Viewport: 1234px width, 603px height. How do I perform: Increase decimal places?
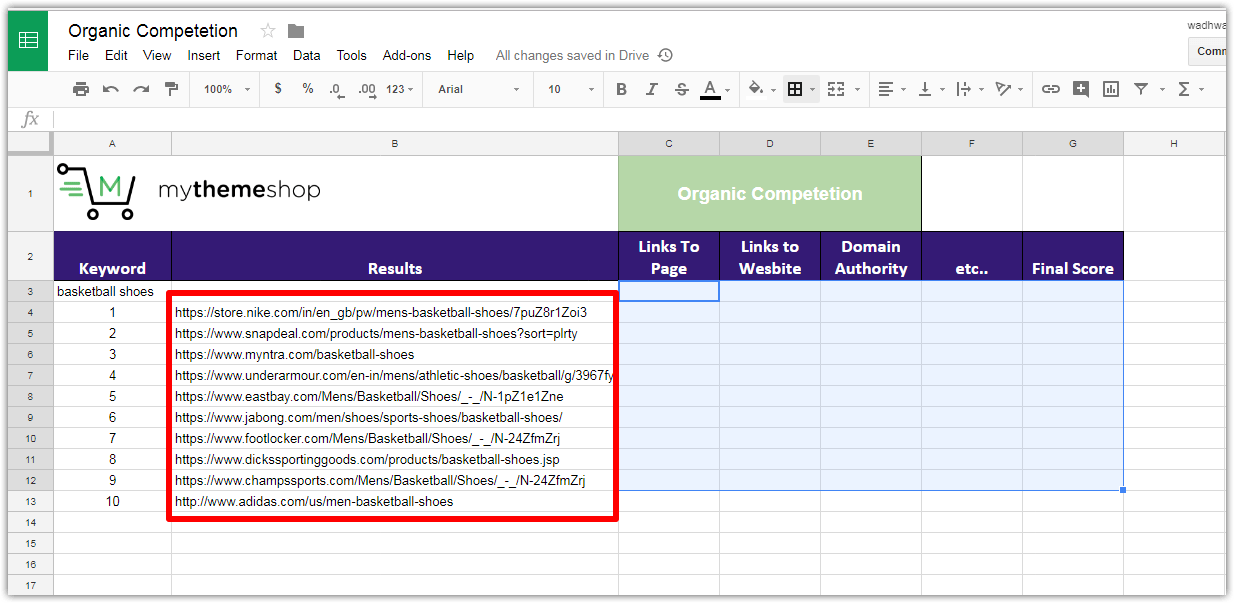[x=367, y=89]
